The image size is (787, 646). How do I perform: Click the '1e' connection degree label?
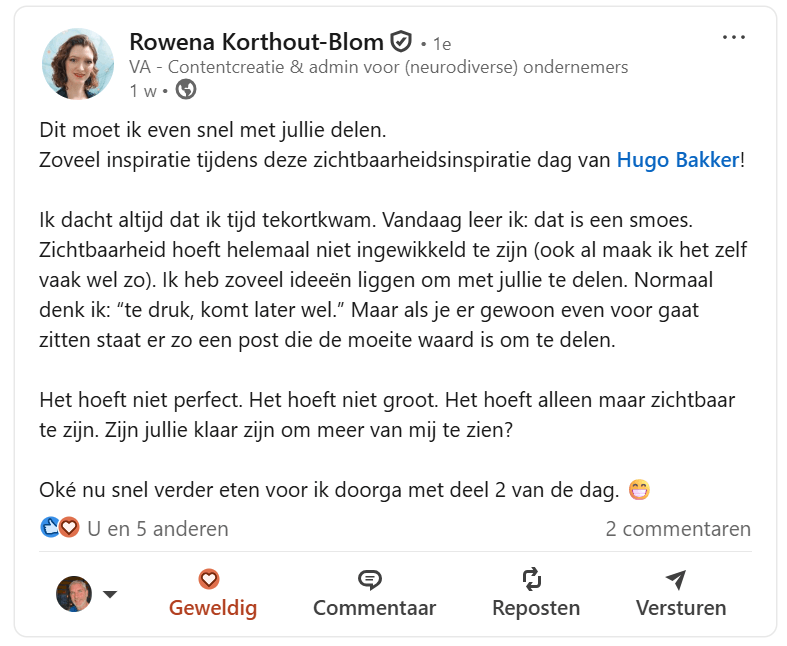tap(441, 44)
